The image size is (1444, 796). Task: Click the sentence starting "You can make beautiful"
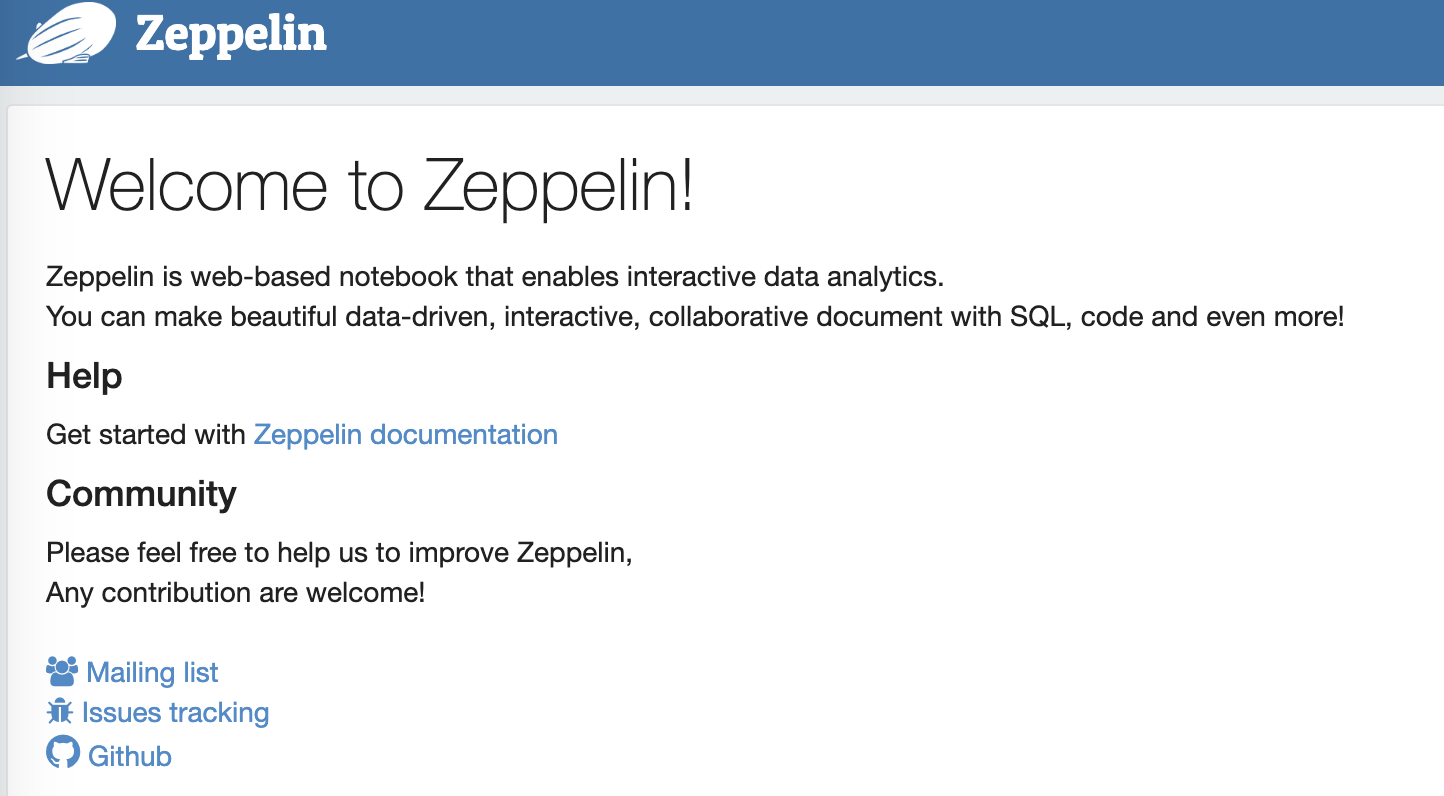point(694,317)
